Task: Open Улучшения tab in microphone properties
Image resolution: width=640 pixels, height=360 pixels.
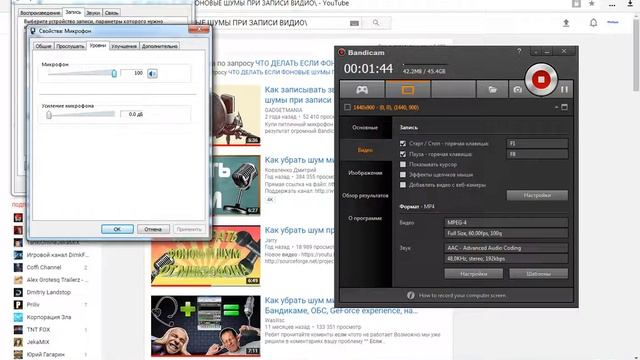Action: (x=124, y=46)
